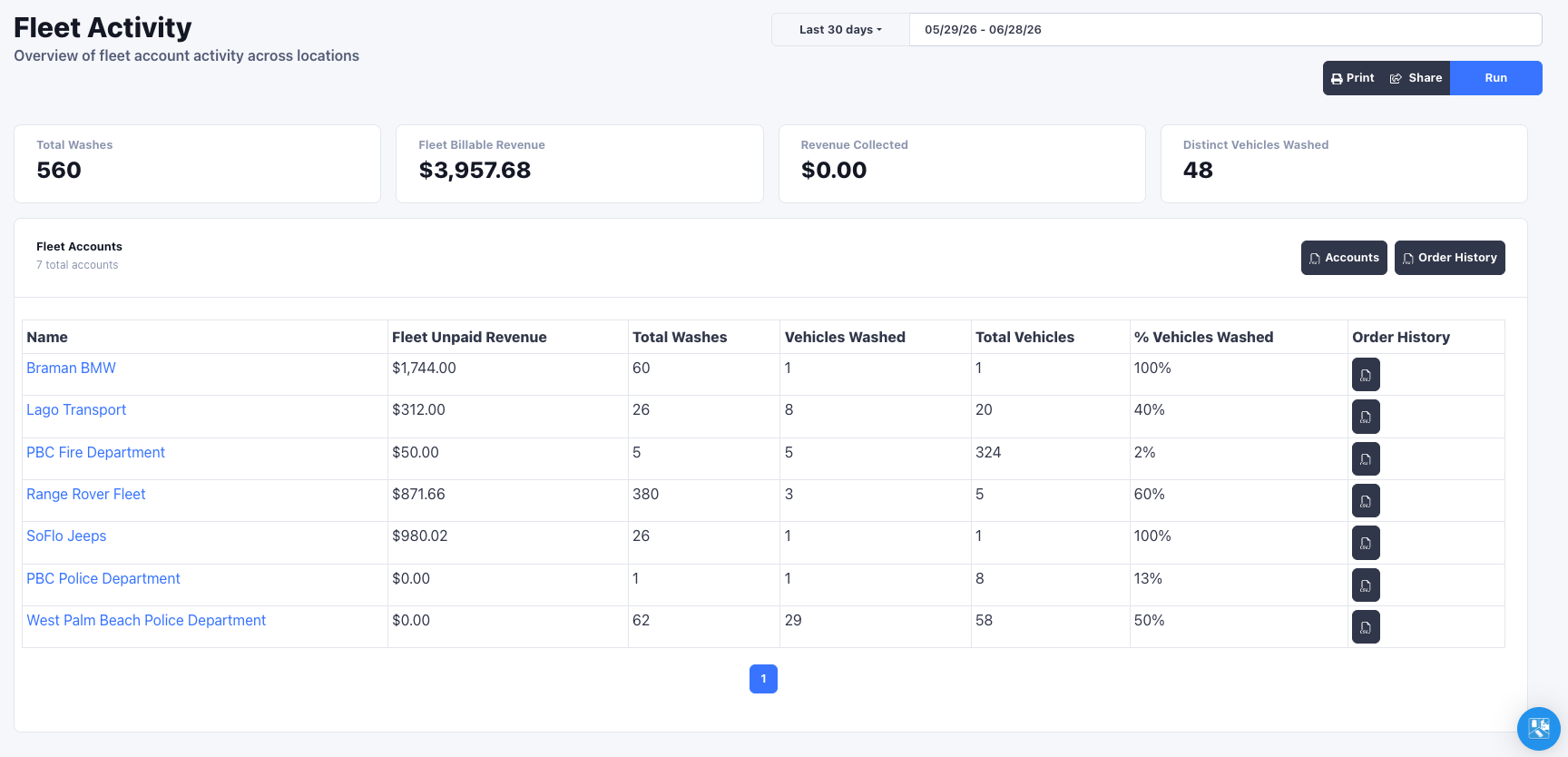
Task: Select the $1,744.00 unpaid revenue cell
Action: 507,374
